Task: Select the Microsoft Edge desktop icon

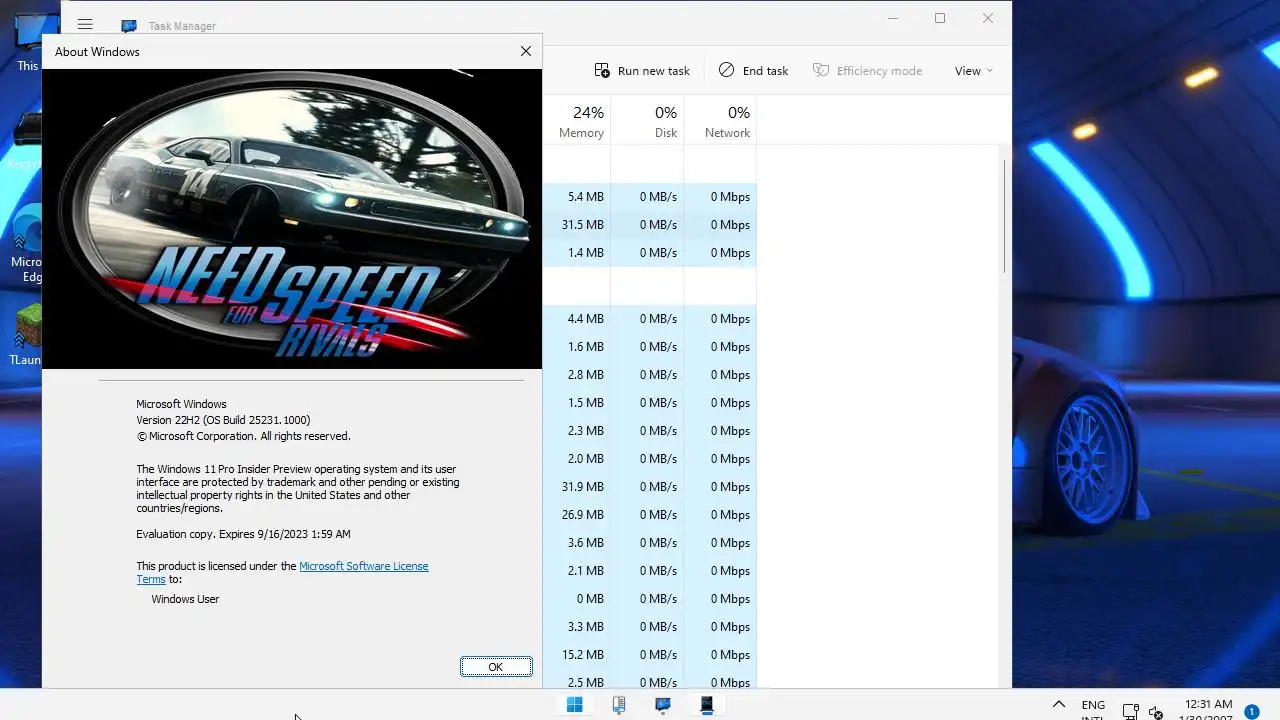Action: pyautogui.click(x=27, y=245)
